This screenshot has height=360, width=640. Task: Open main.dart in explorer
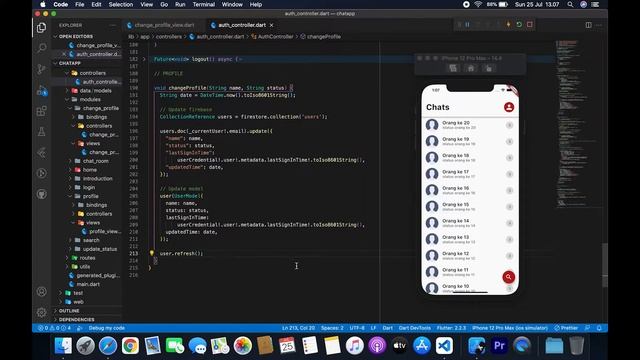click(88, 284)
